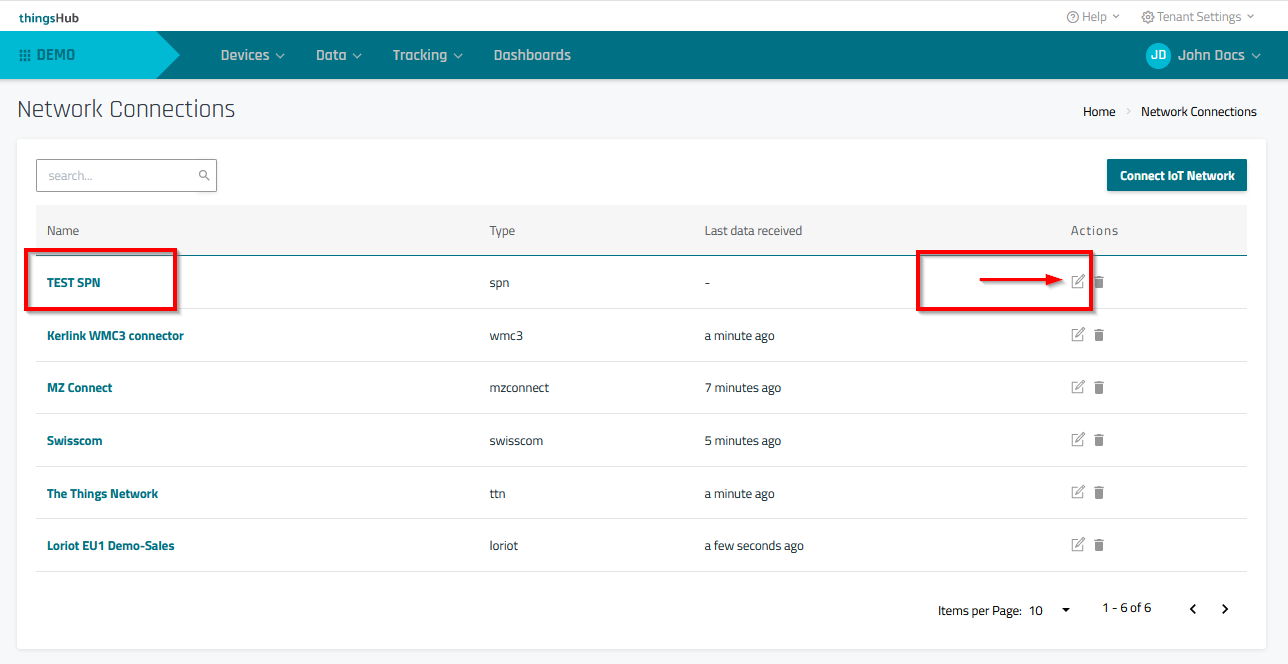1288x664 pixels.
Task: Click the '1 - 6 of 6' label
Action: (x=1127, y=608)
